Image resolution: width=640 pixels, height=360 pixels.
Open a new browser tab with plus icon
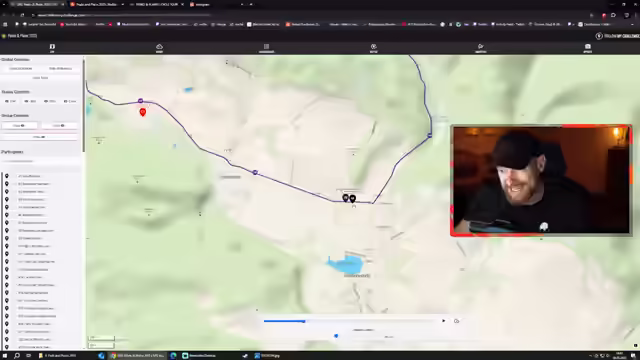(251, 4)
